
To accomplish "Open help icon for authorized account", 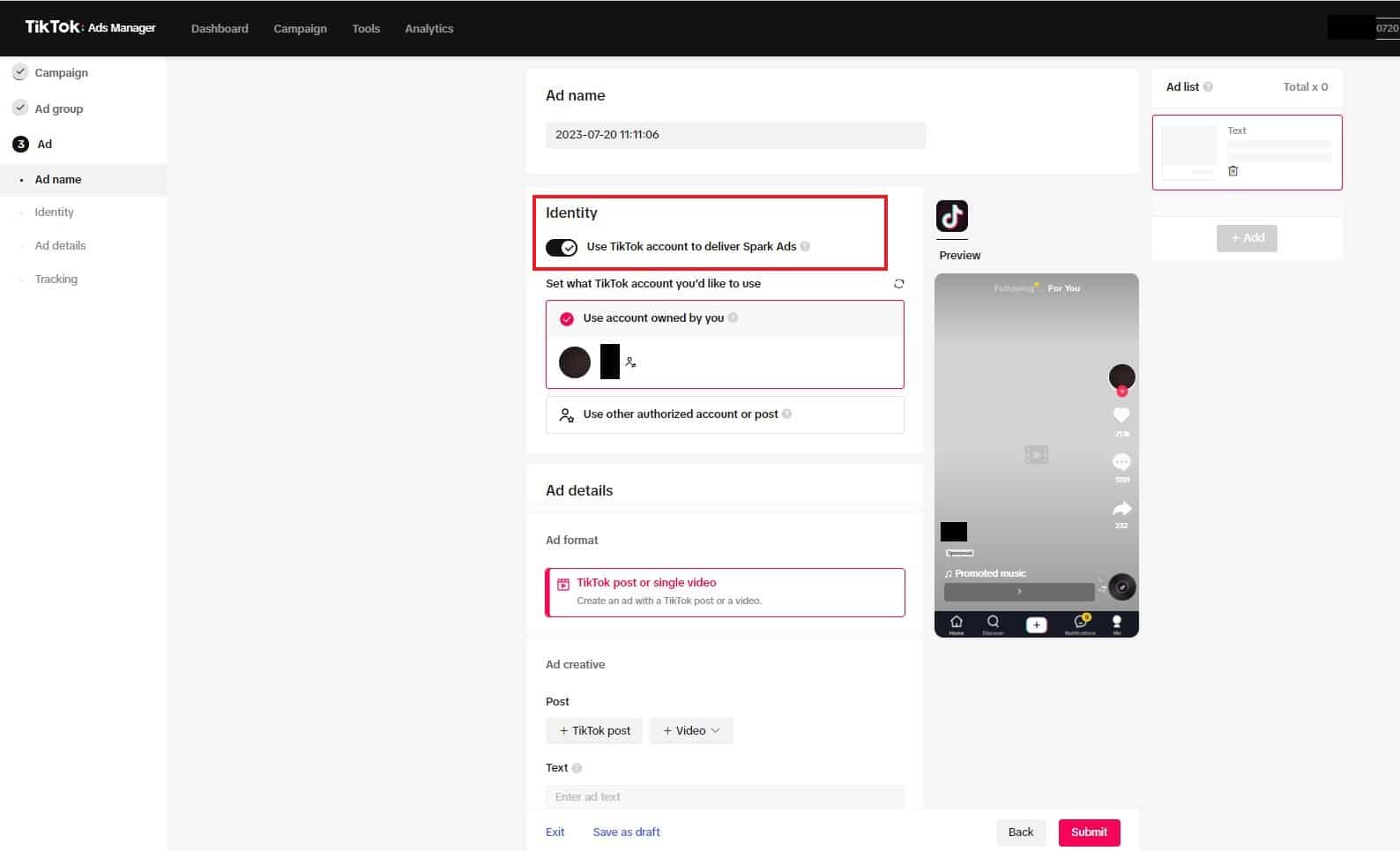I will point(786,414).
